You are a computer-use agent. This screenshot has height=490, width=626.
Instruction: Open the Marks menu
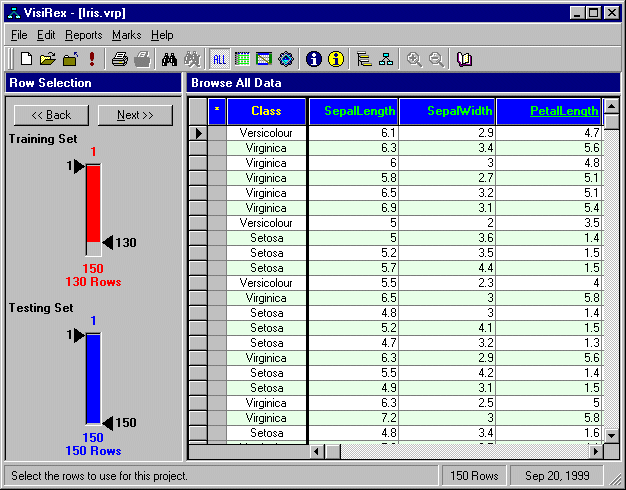(127, 35)
